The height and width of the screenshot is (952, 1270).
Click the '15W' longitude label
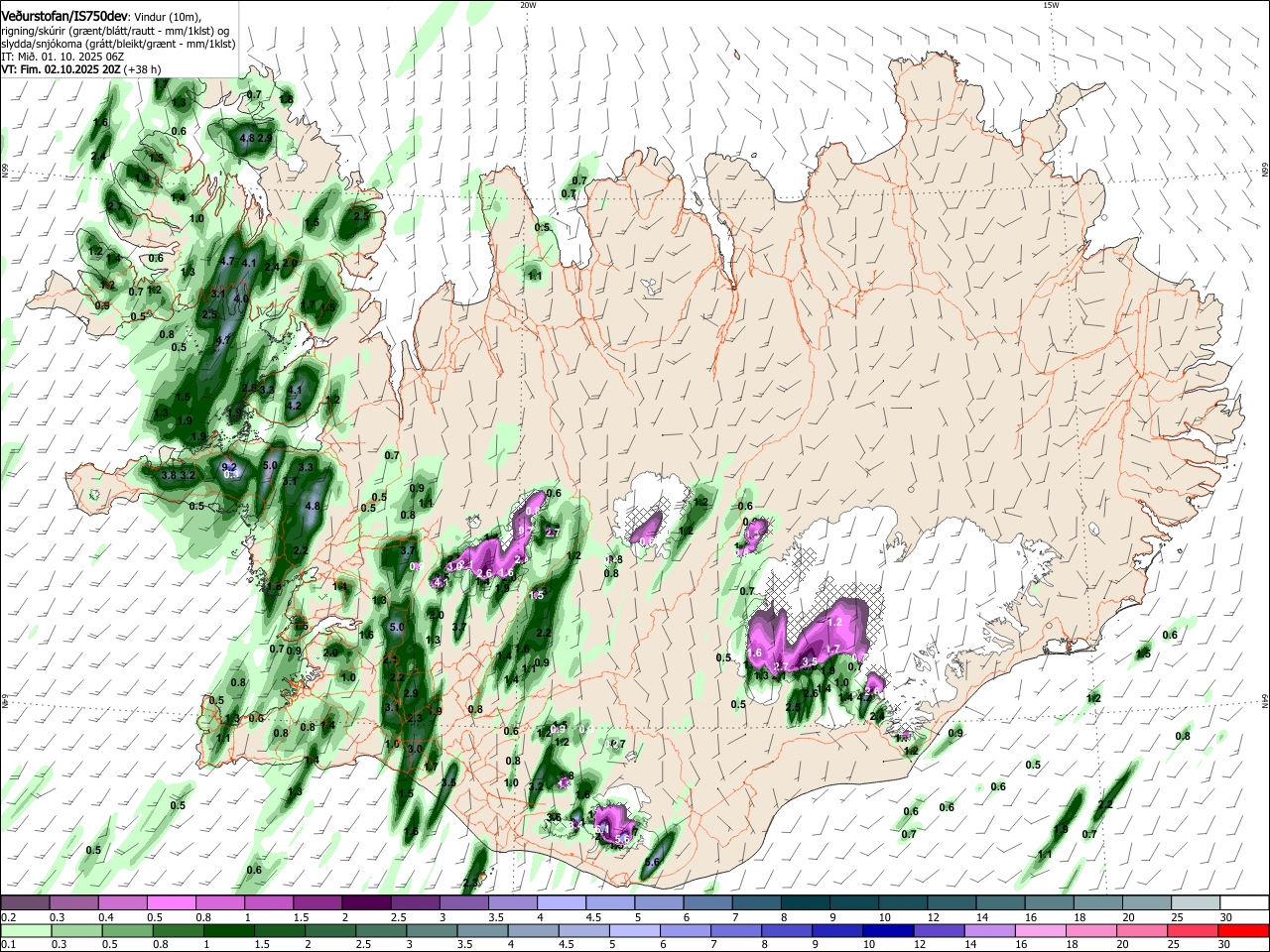coord(1051,5)
